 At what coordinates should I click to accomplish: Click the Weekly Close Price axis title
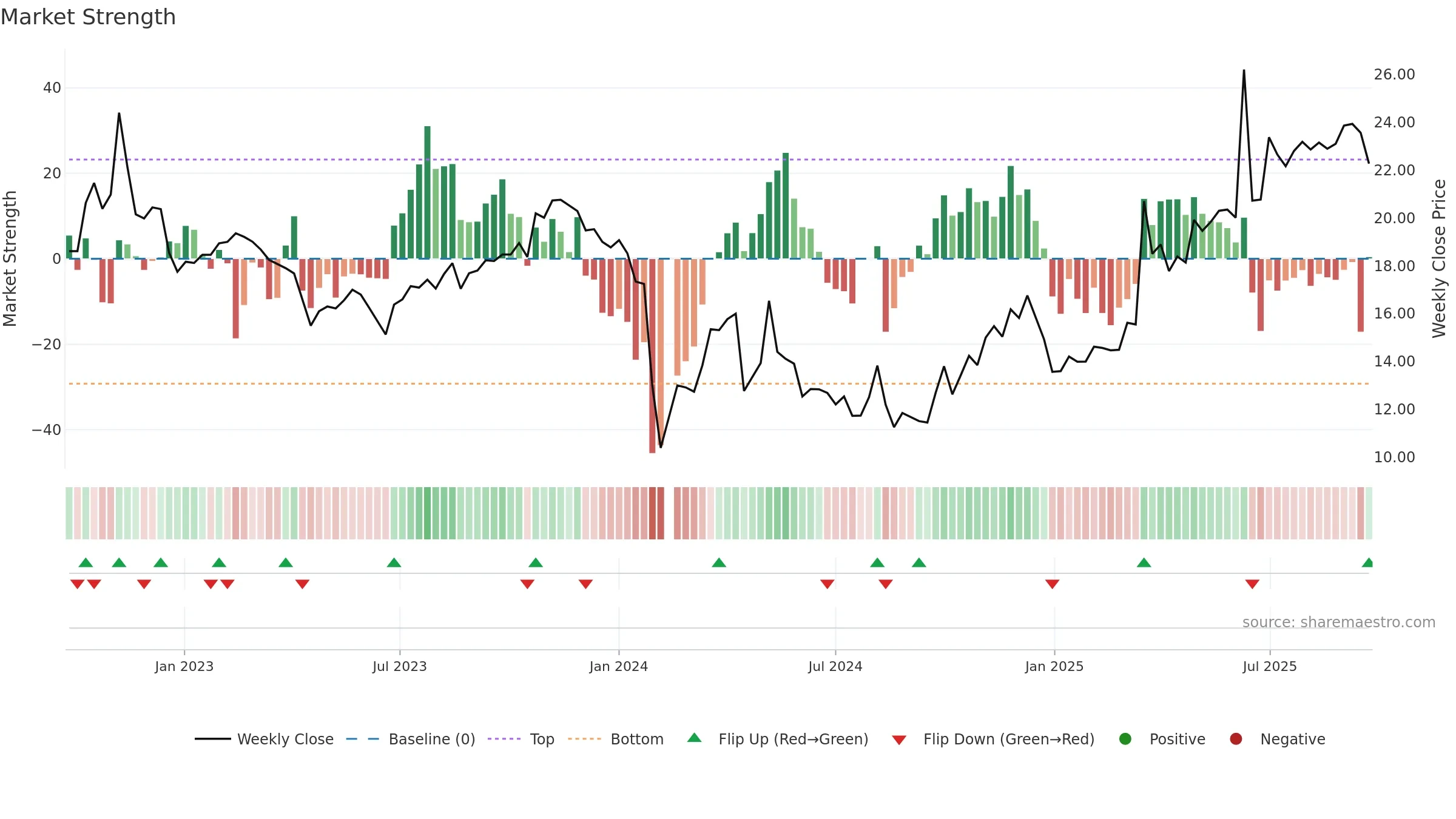(1439, 258)
